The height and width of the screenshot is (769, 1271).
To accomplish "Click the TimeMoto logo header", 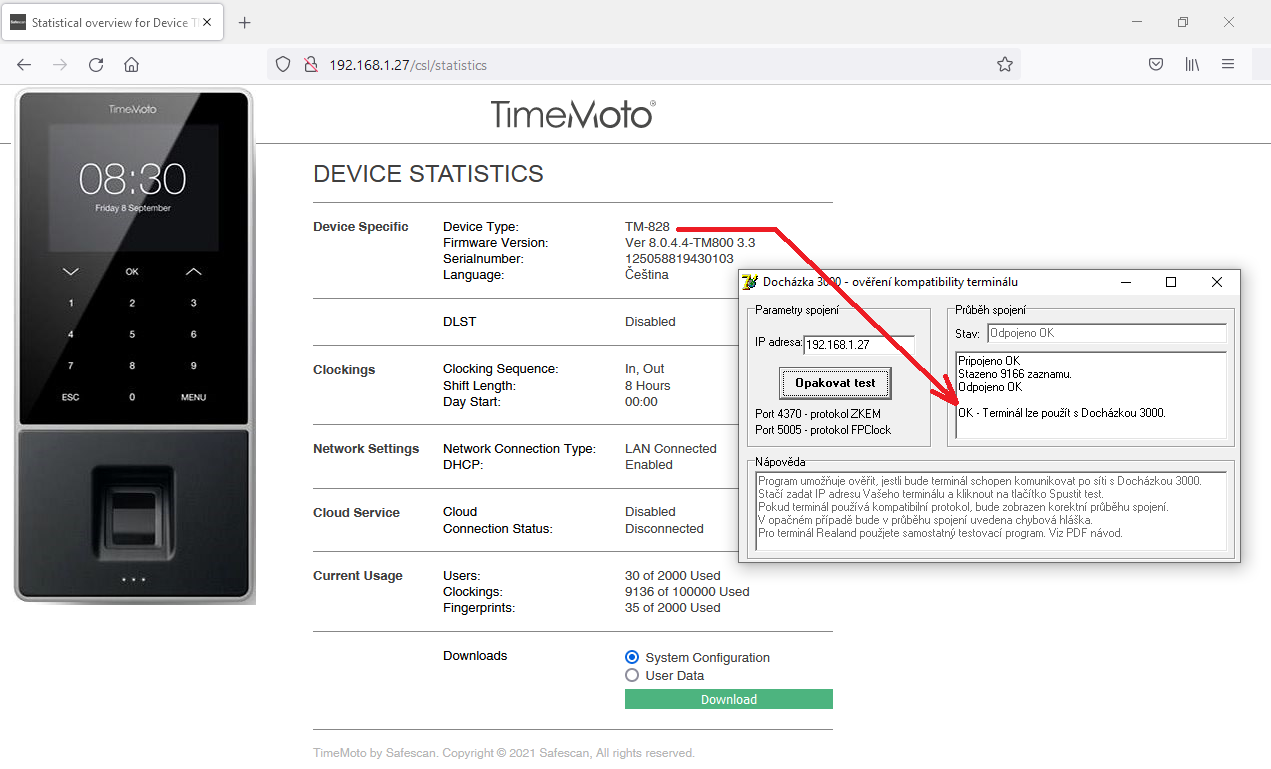I will [x=572, y=114].
